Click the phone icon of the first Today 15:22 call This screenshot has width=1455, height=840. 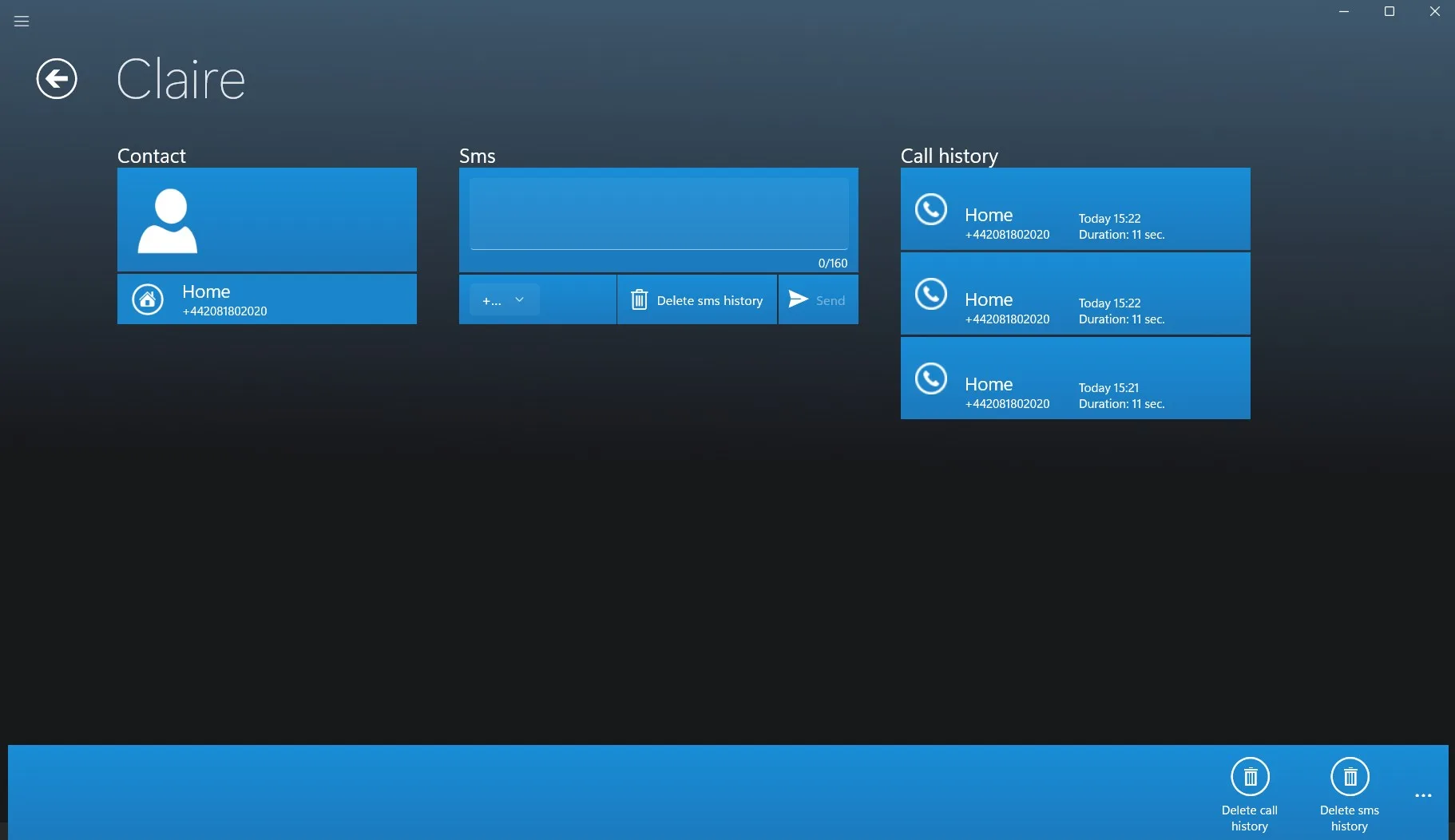931,209
